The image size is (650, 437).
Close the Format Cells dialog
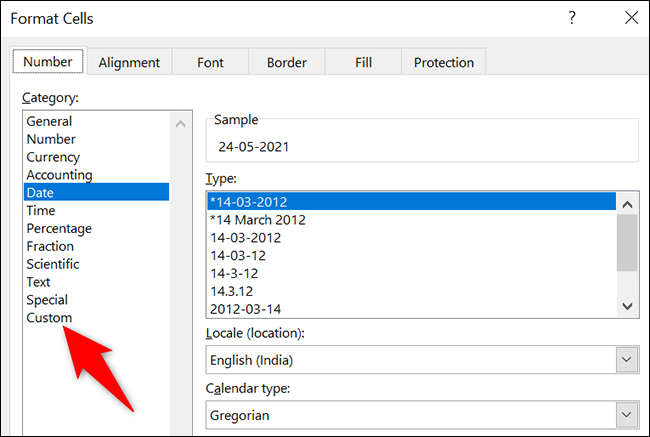point(630,18)
